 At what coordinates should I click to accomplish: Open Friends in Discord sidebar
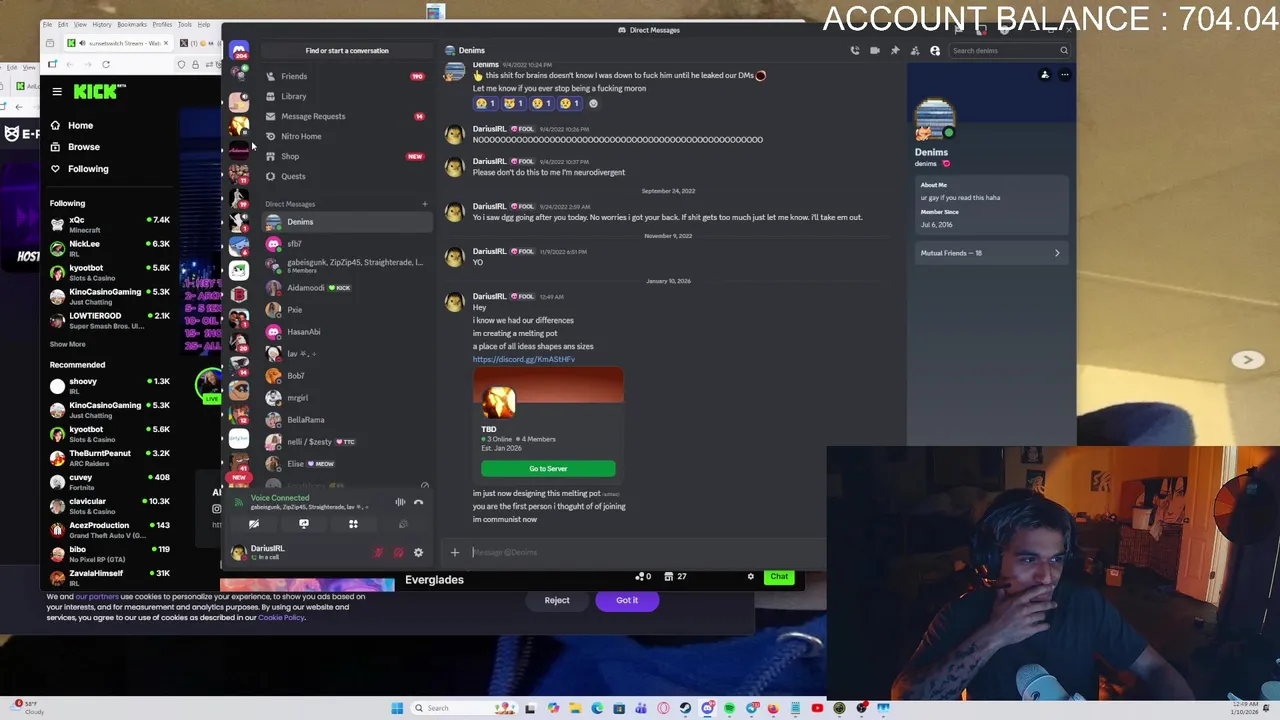click(x=346, y=76)
